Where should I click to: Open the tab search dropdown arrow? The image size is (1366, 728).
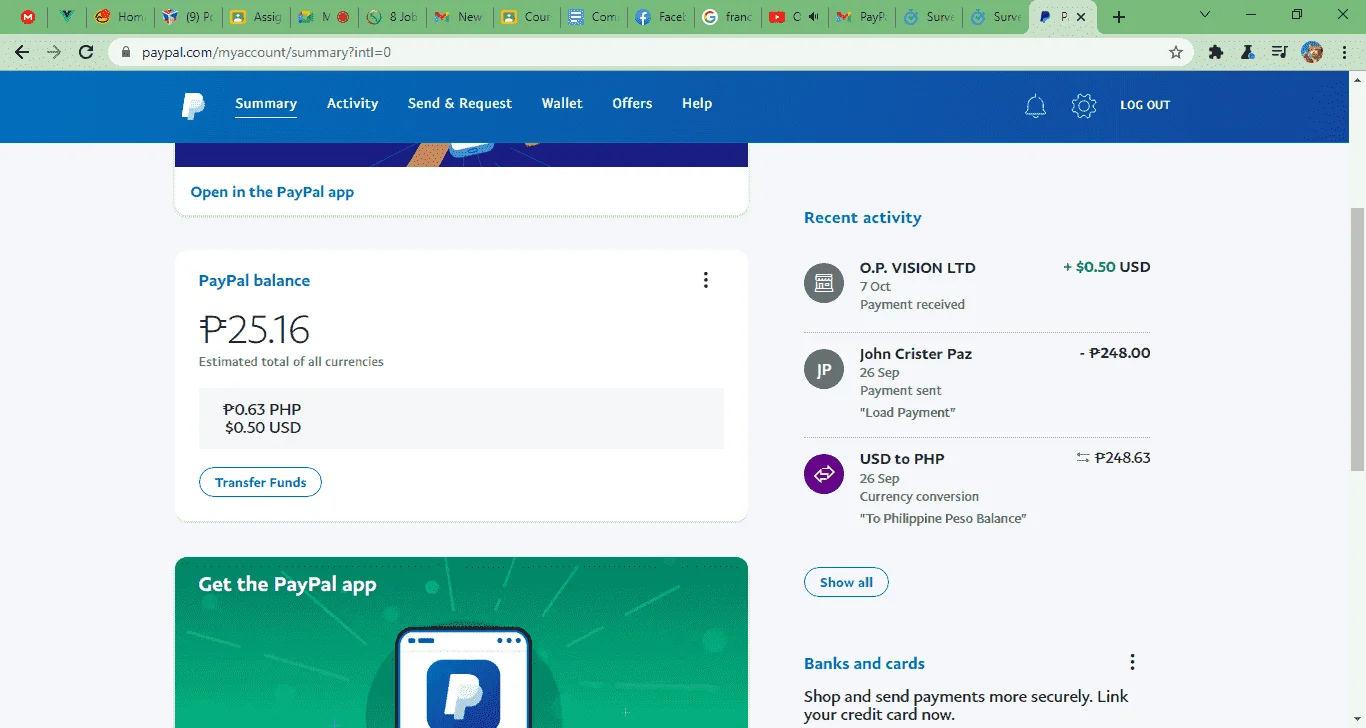[x=1205, y=15]
